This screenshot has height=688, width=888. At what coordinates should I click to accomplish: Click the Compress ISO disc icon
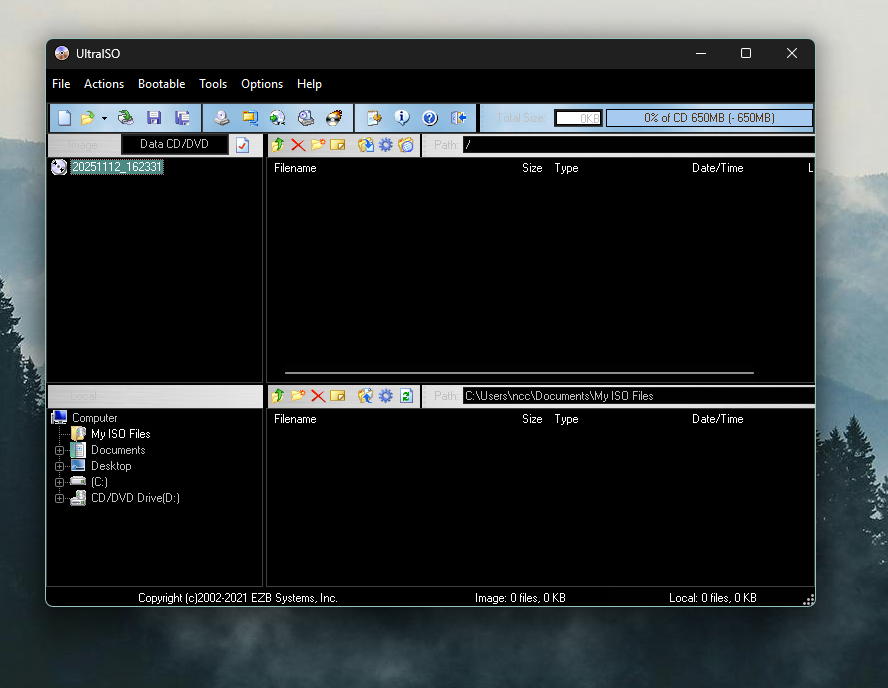tap(278, 118)
